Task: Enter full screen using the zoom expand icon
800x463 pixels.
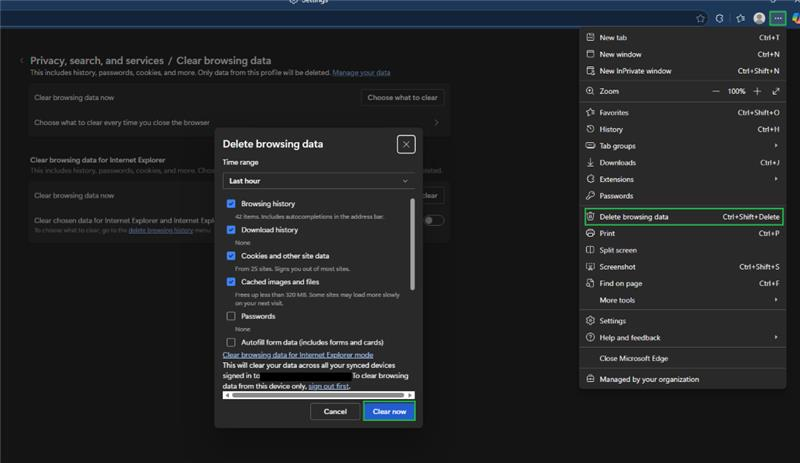Action: click(776, 91)
